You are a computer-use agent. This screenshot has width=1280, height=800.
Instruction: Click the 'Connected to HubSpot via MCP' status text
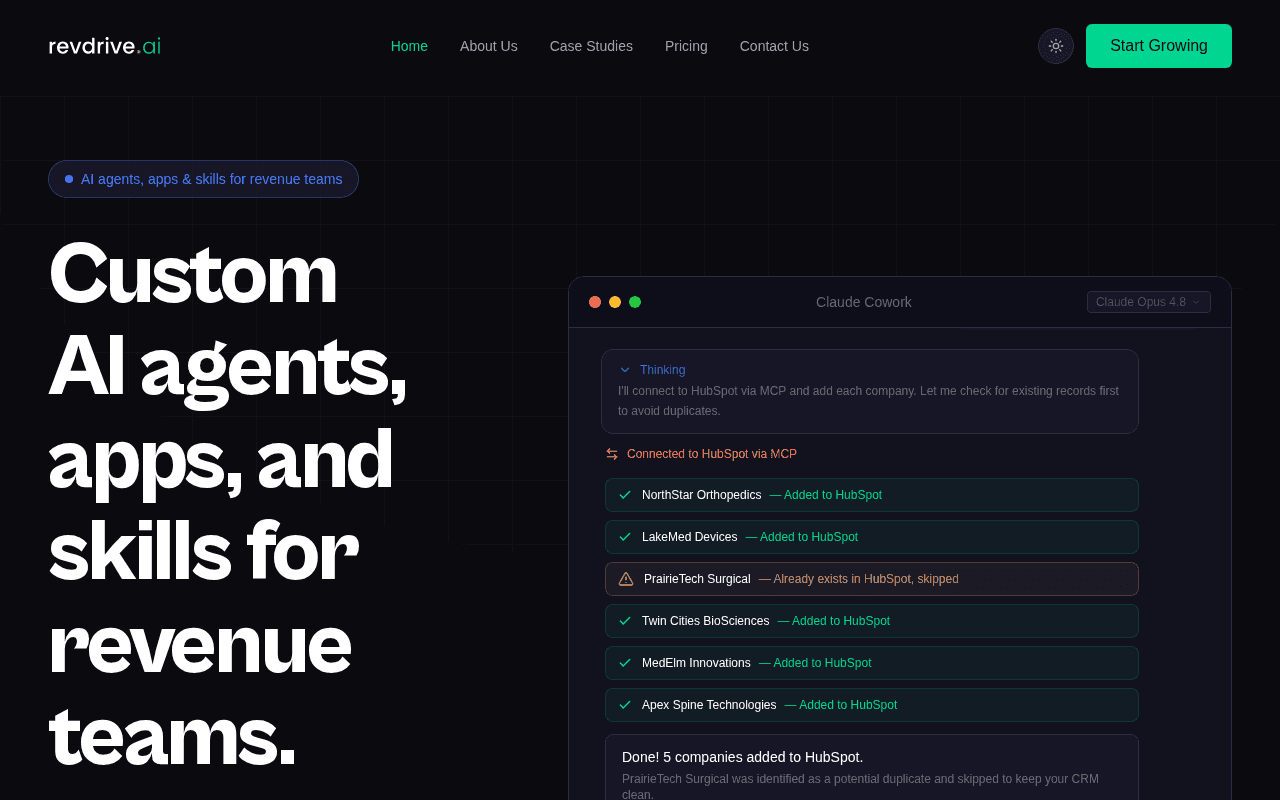pyautogui.click(x=712, y=454)
